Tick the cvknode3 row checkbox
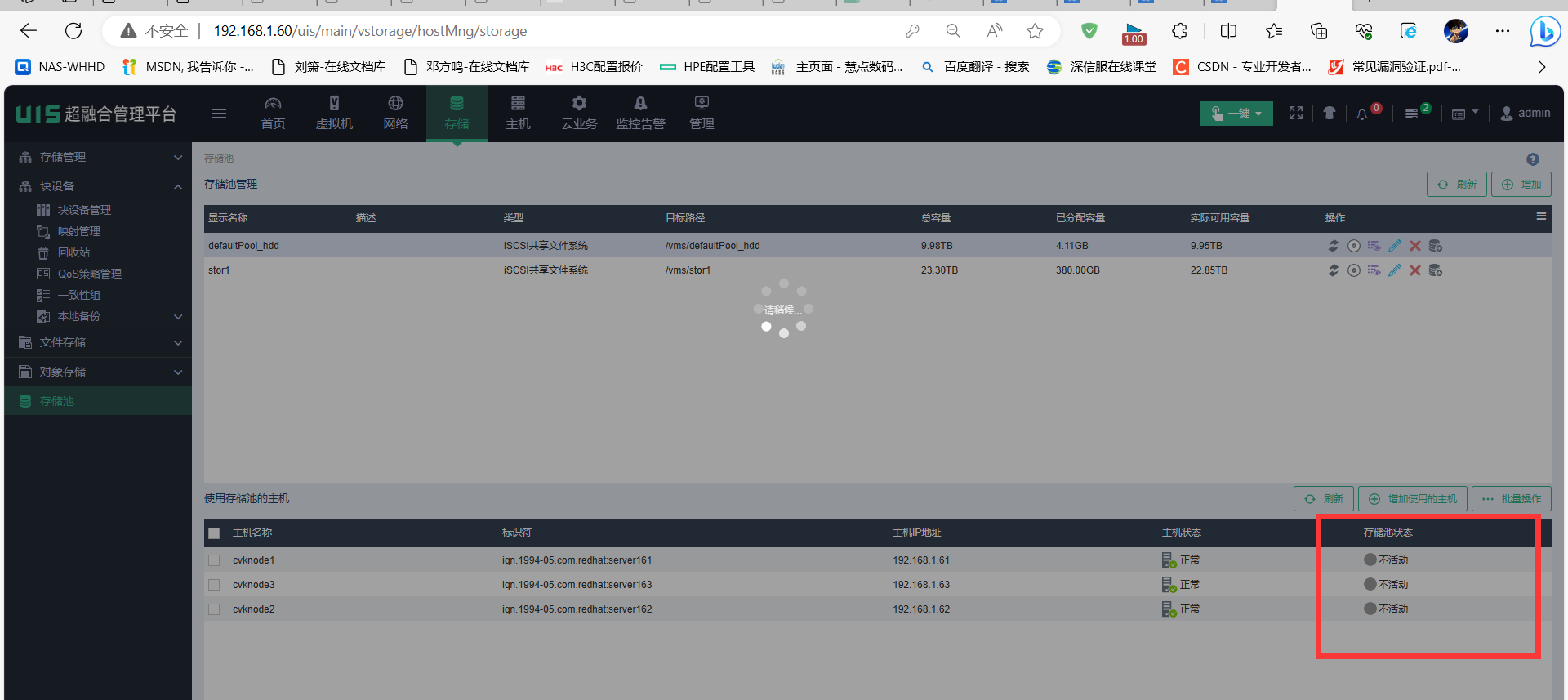The width and height of the screenshot is (1568, 700). click(x=214, y=585)
